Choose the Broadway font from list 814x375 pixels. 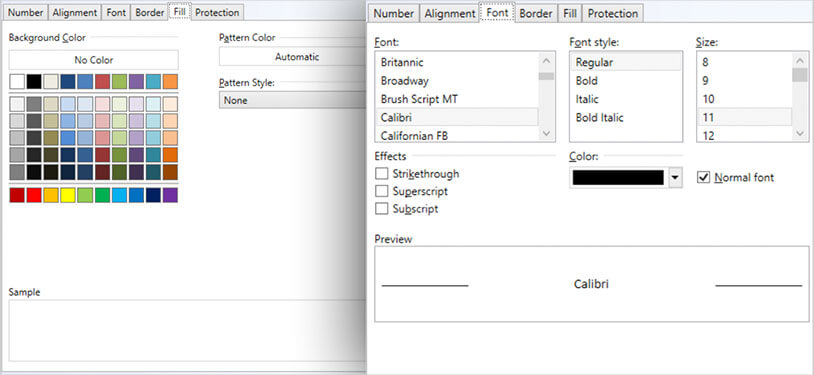404,81
